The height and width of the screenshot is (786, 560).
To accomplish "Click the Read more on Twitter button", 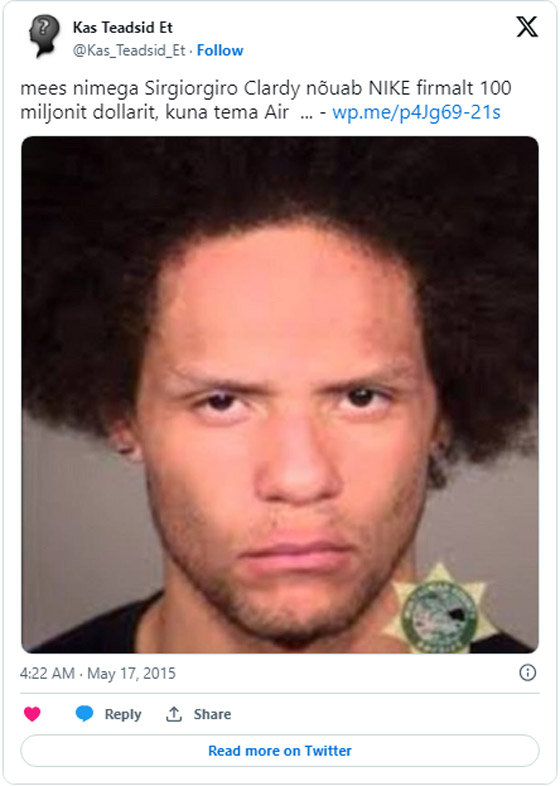I will coord(280,750).
